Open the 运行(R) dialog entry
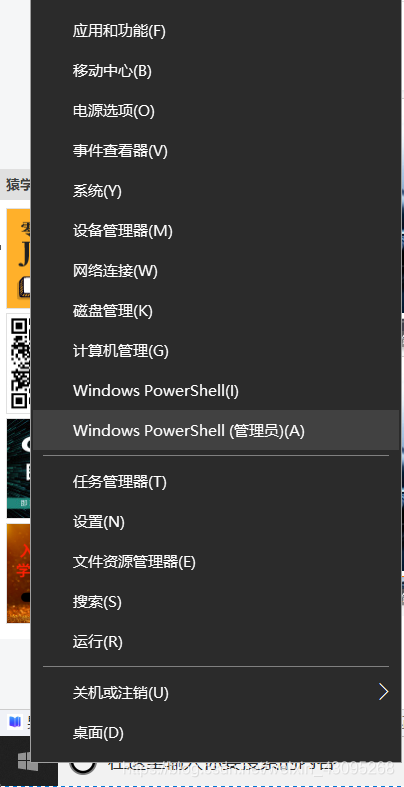This screenshot has height=787, width=404. tap(216, 641)
